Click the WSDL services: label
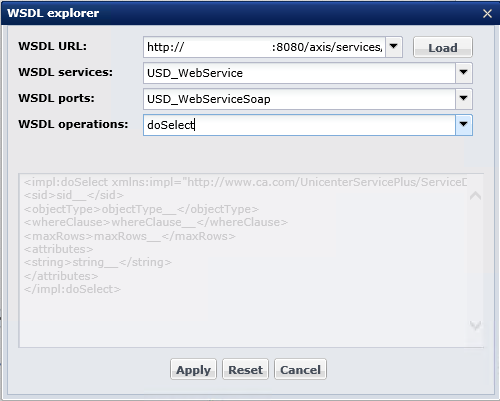500x401 pixels. [x=66, y=72]
